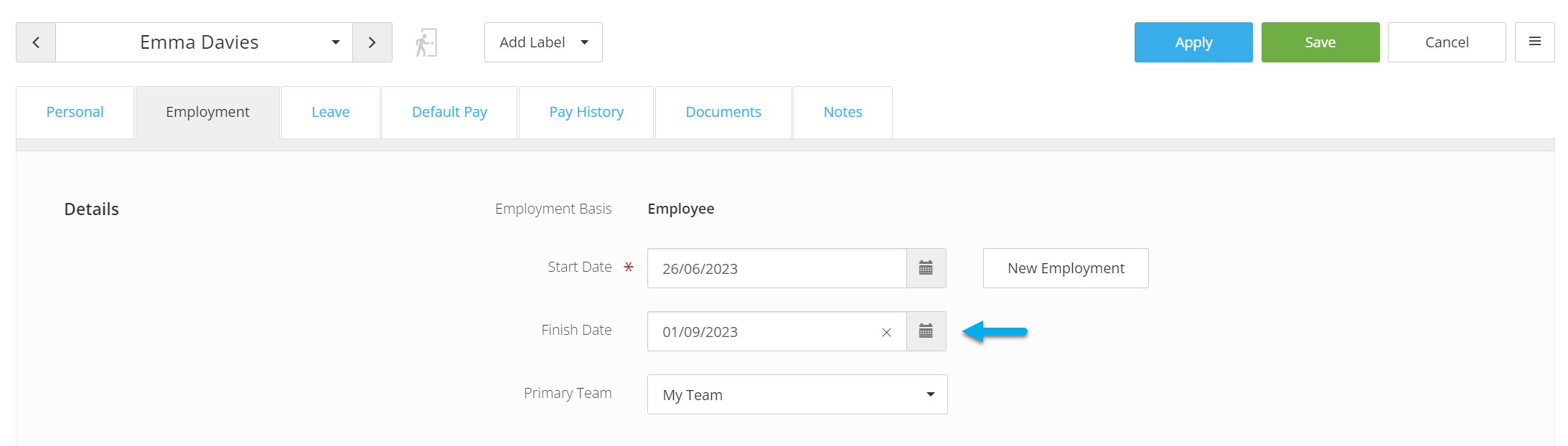
Task: Open the Default Pay tab
Action: tap(449, 112)
